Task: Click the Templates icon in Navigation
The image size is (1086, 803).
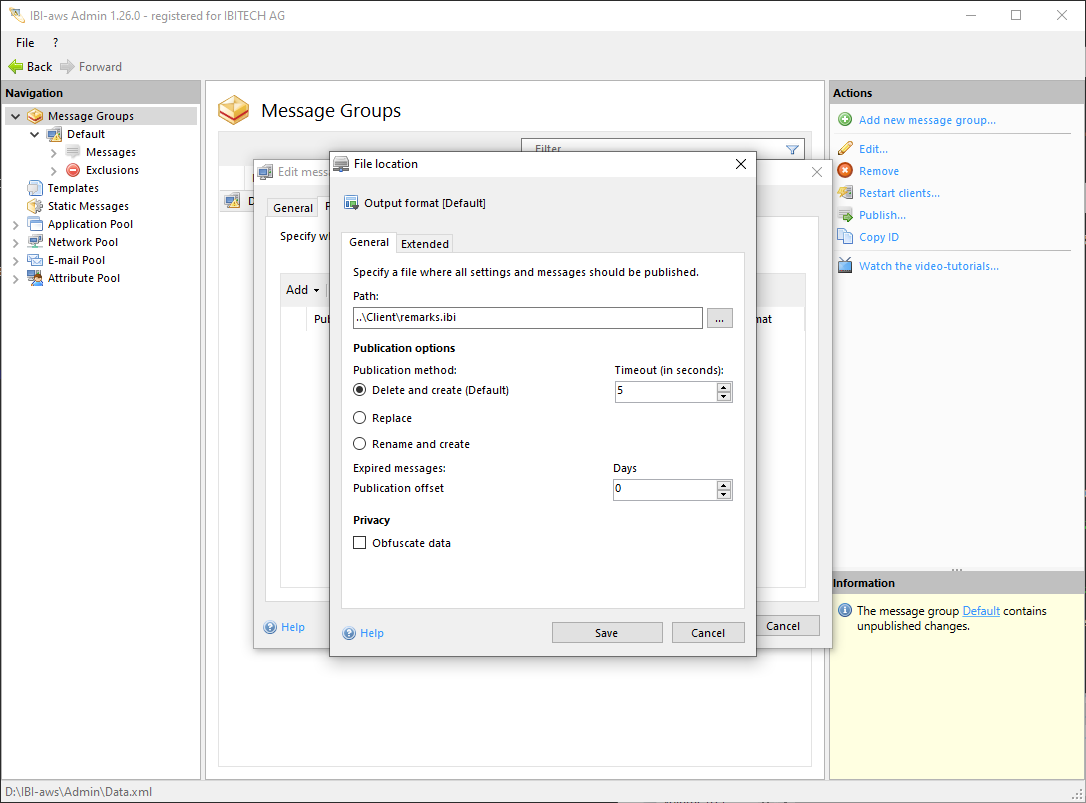Action: (35, 188)
